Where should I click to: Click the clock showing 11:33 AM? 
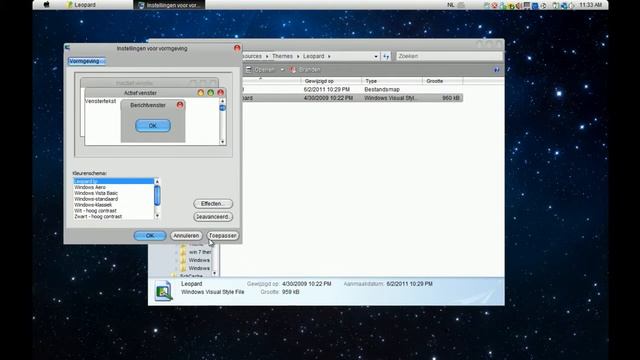[591, 5]
